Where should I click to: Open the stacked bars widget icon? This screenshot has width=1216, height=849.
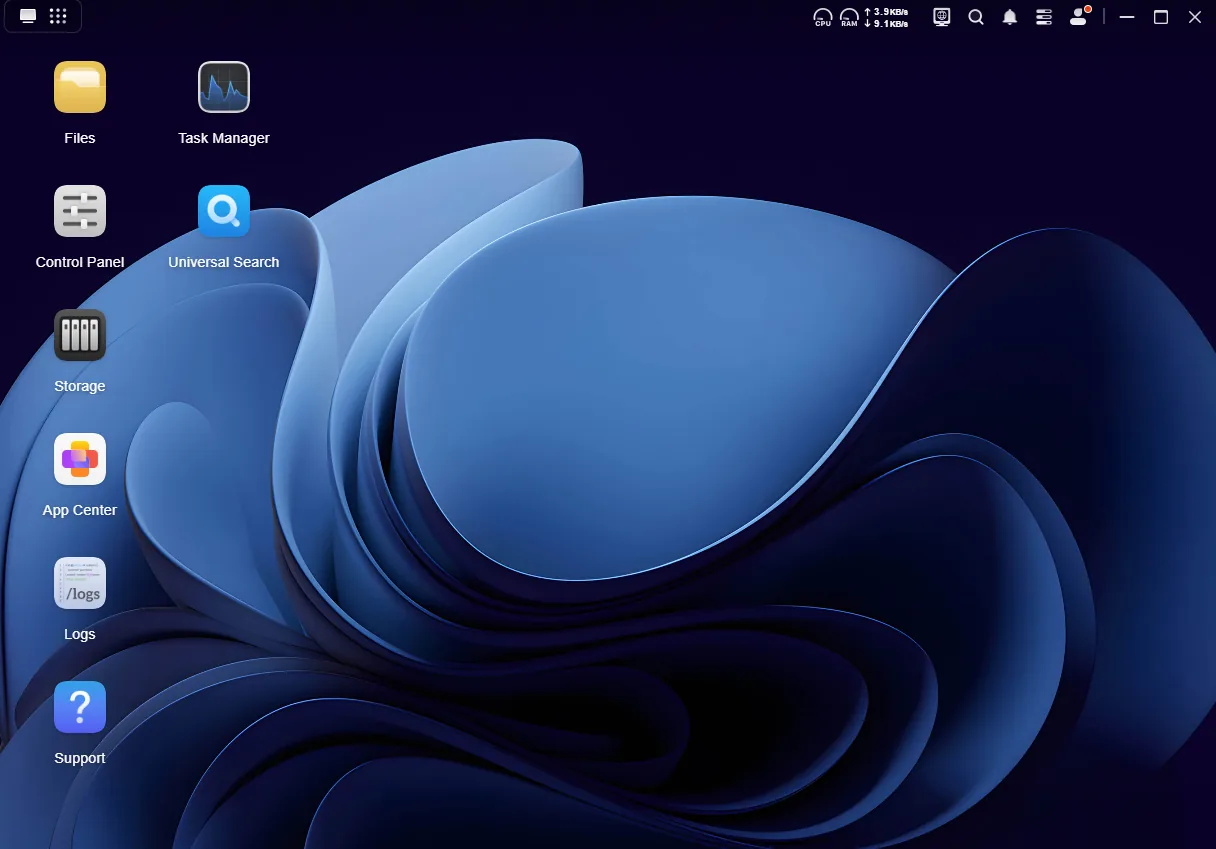(1044, 17)
